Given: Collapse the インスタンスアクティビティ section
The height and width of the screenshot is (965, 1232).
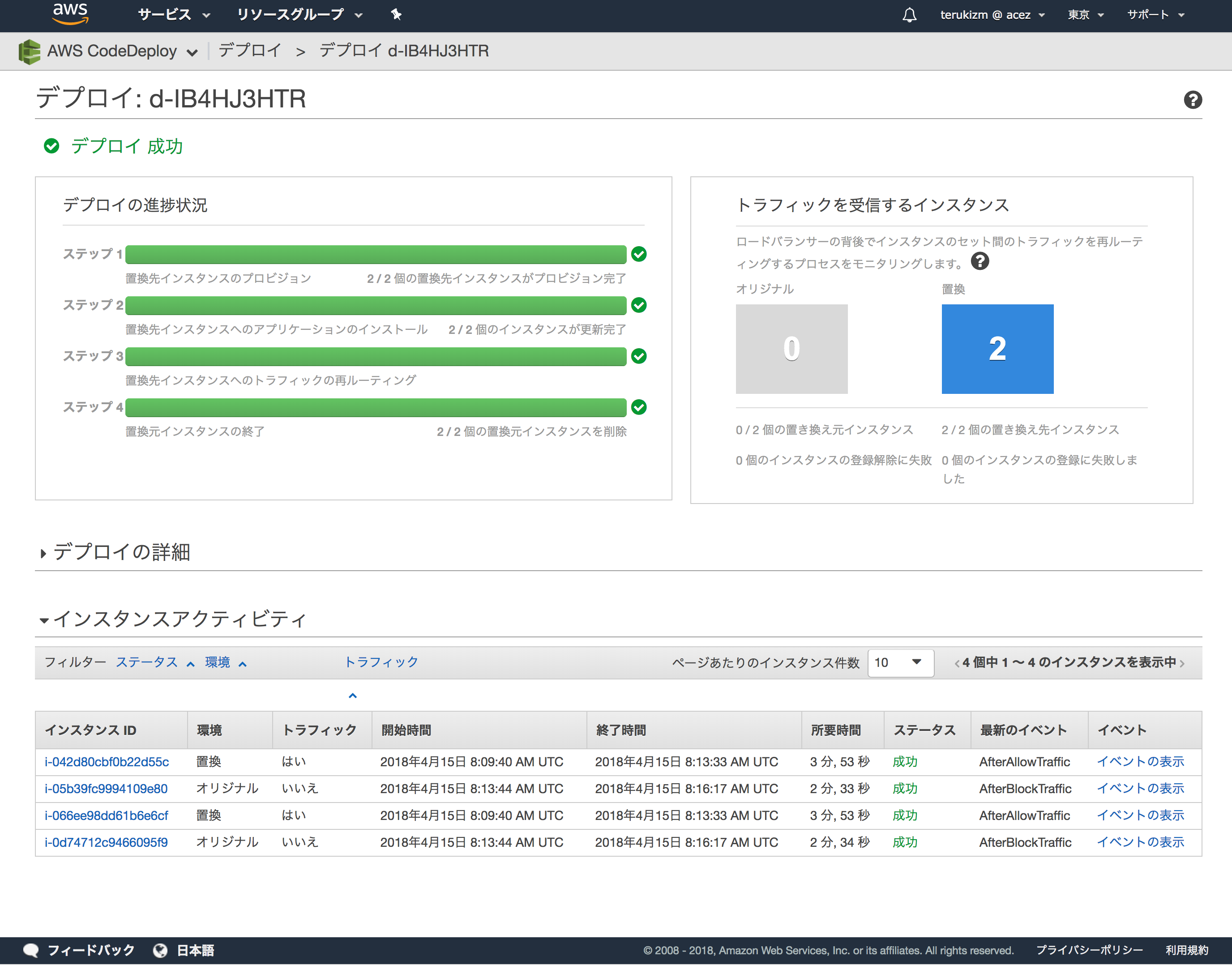Looking at the screenshot, I should pos(173,619).
